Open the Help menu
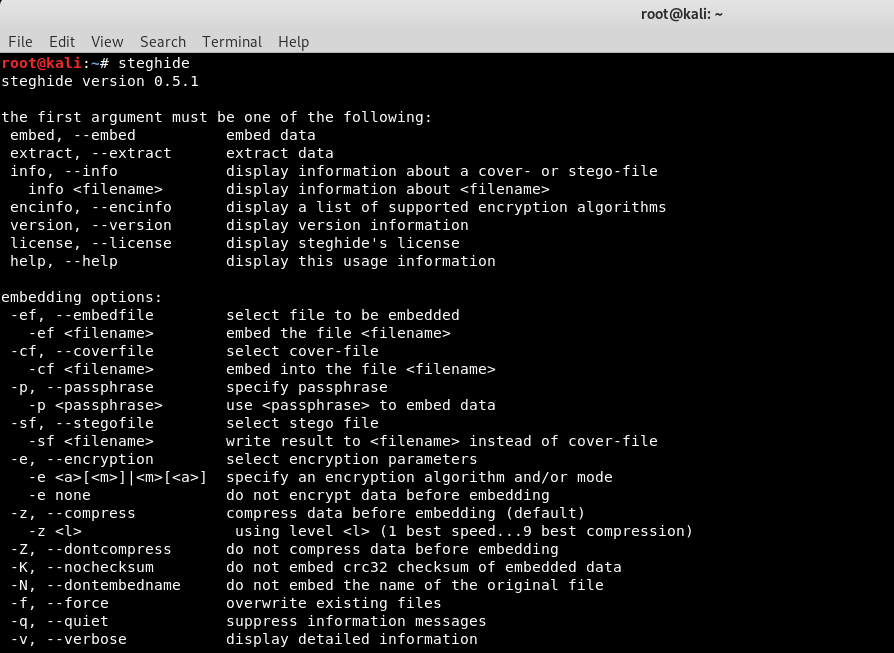This screenshot has height=653, width=894. click(294, 42)
